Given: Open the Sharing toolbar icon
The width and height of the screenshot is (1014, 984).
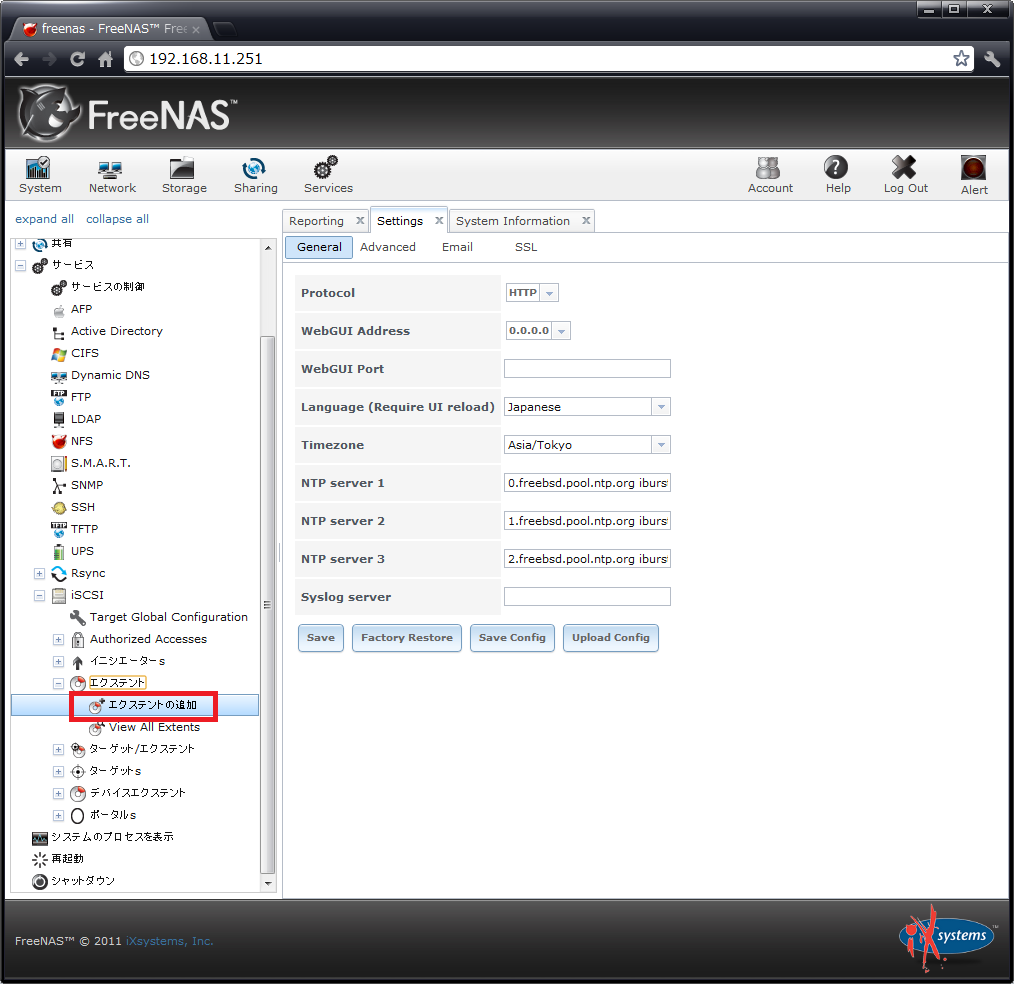Looking at the screenshot, I should (x=255, y=175).
